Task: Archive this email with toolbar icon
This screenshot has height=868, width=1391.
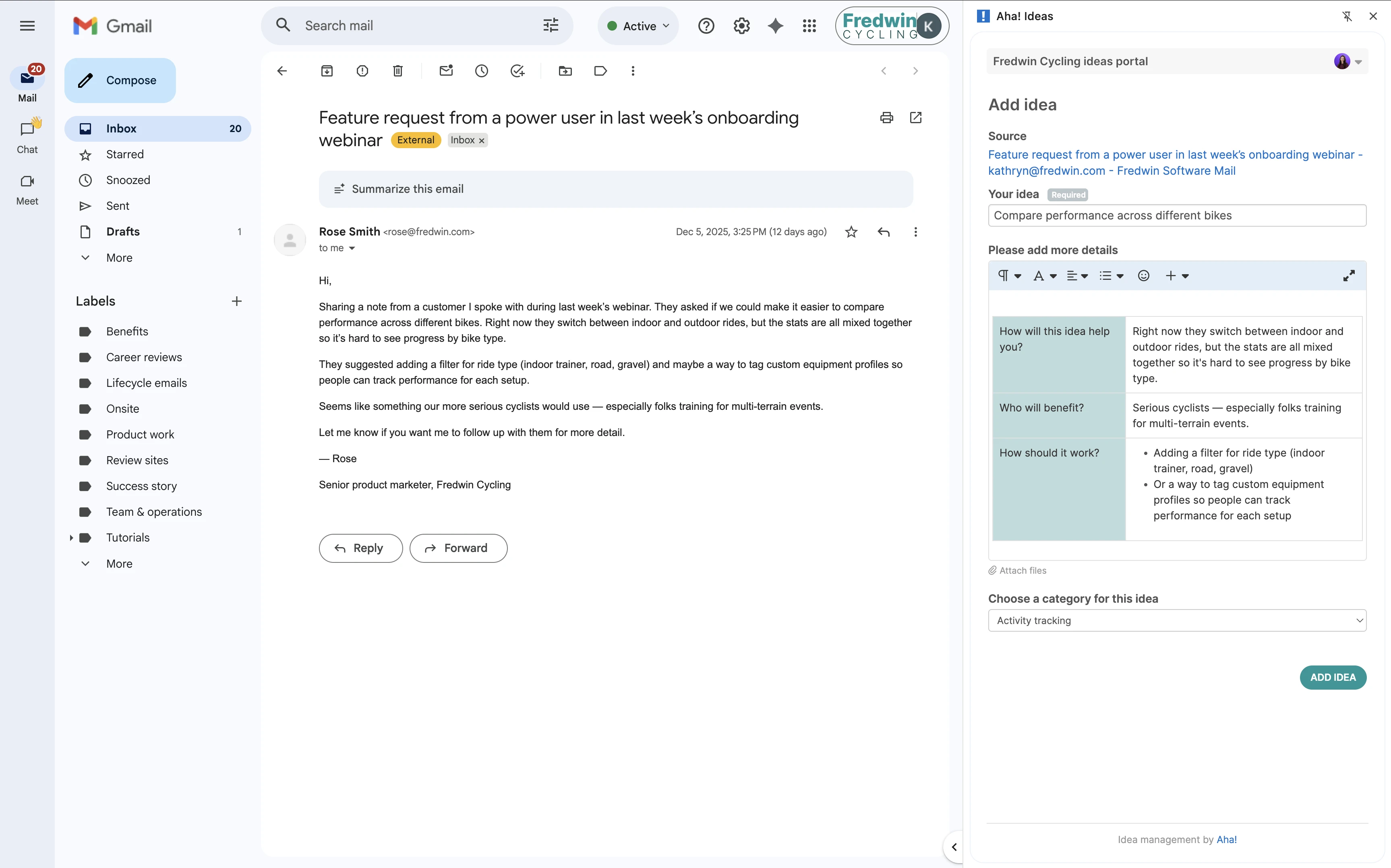Action: (327, 71)
